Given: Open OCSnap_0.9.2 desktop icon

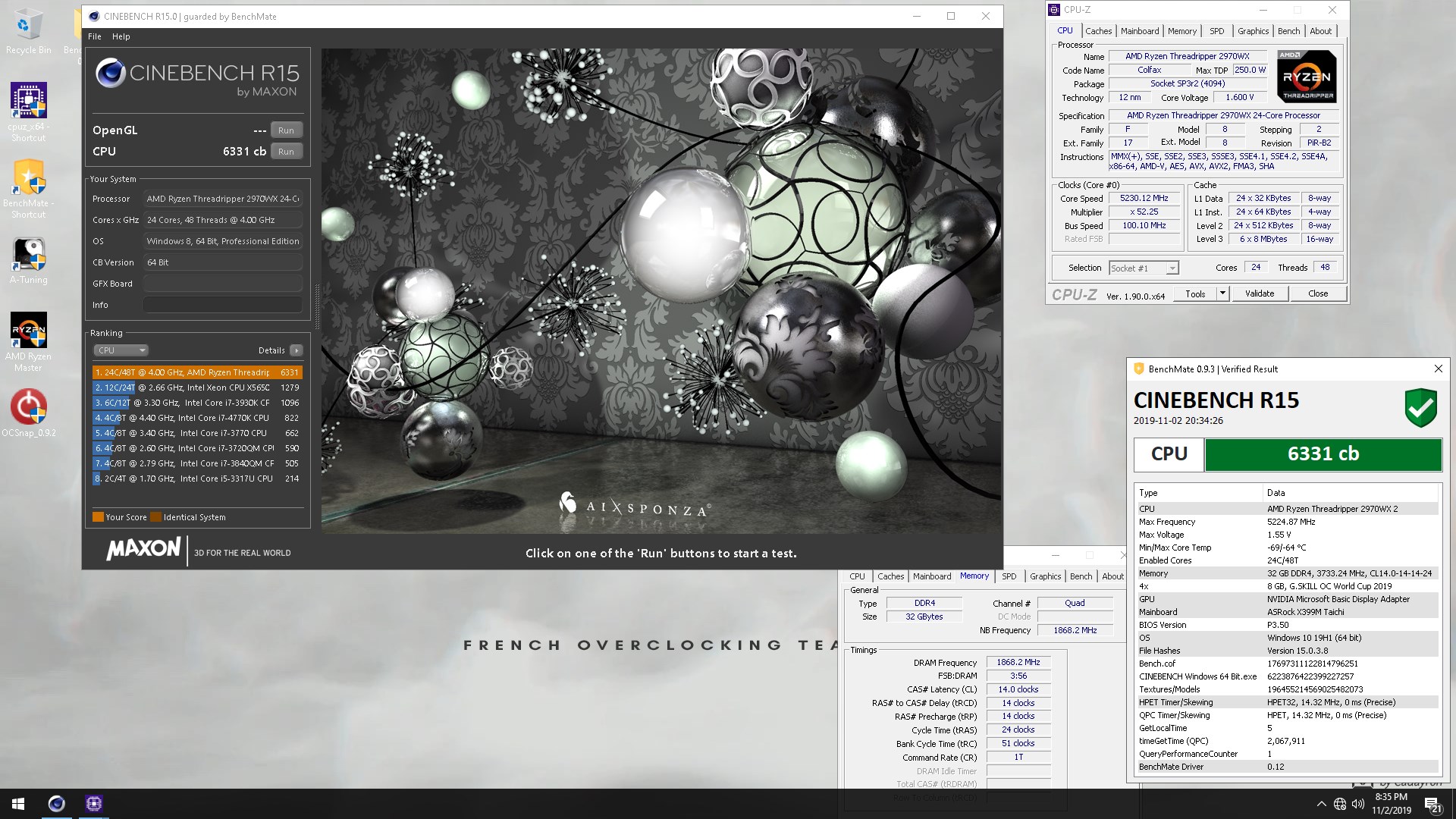Looking at the screenshot, I should tap(28, 413).
